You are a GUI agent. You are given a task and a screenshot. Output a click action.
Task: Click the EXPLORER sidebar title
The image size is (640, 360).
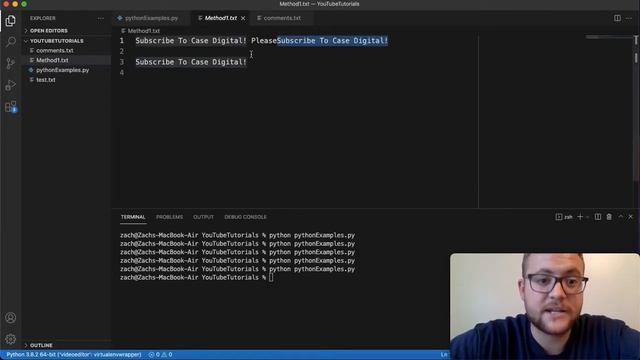[42, 18]
